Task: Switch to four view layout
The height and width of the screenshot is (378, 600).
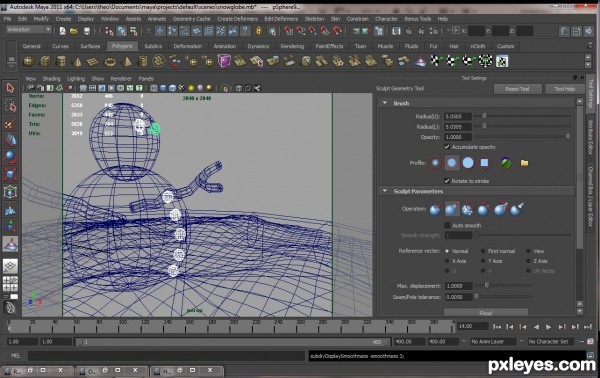Action: [x=10, y=284]
